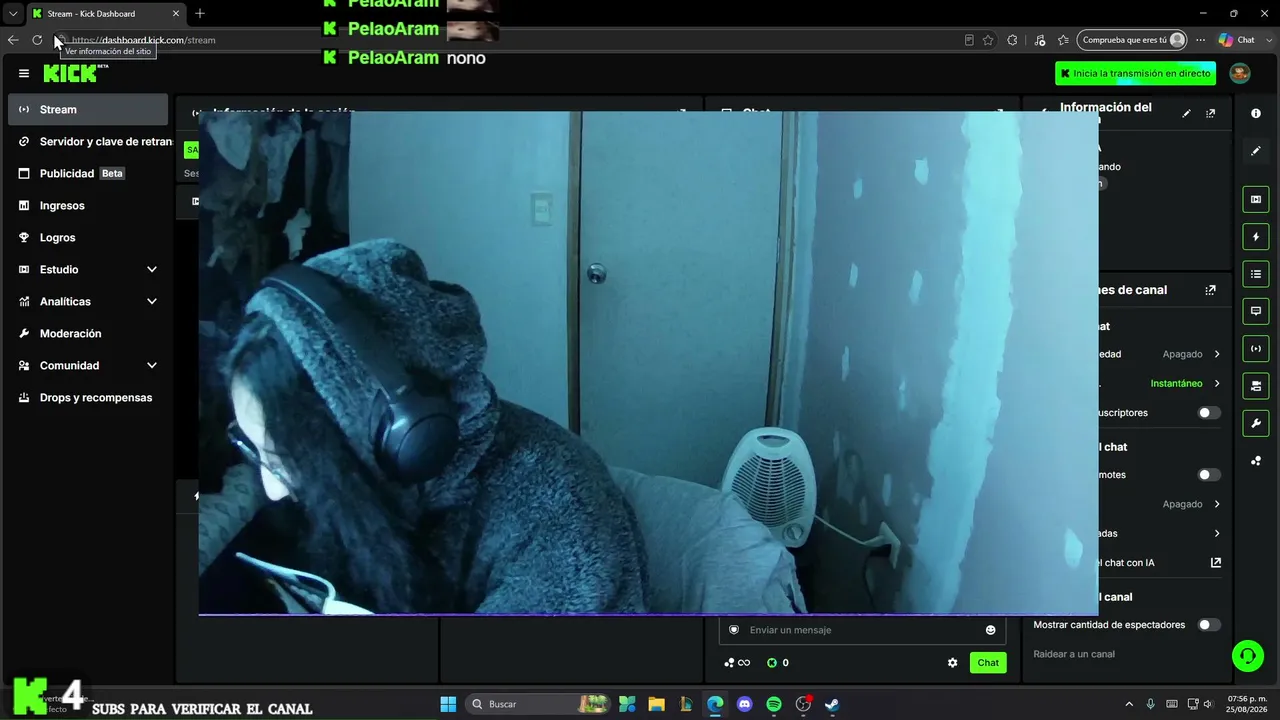Open Spotify from the taskbar
Screen dimensions: 1280x720
[x=774, y=704]
